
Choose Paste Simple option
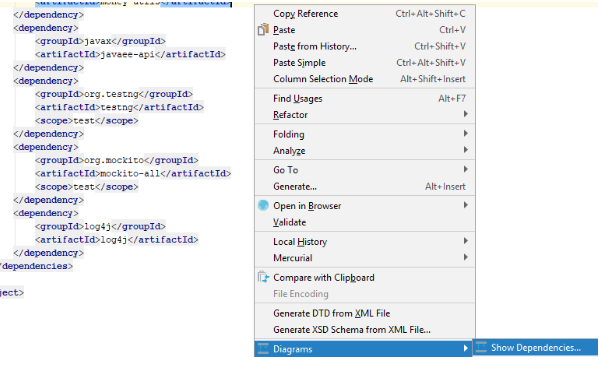point(365,63)
